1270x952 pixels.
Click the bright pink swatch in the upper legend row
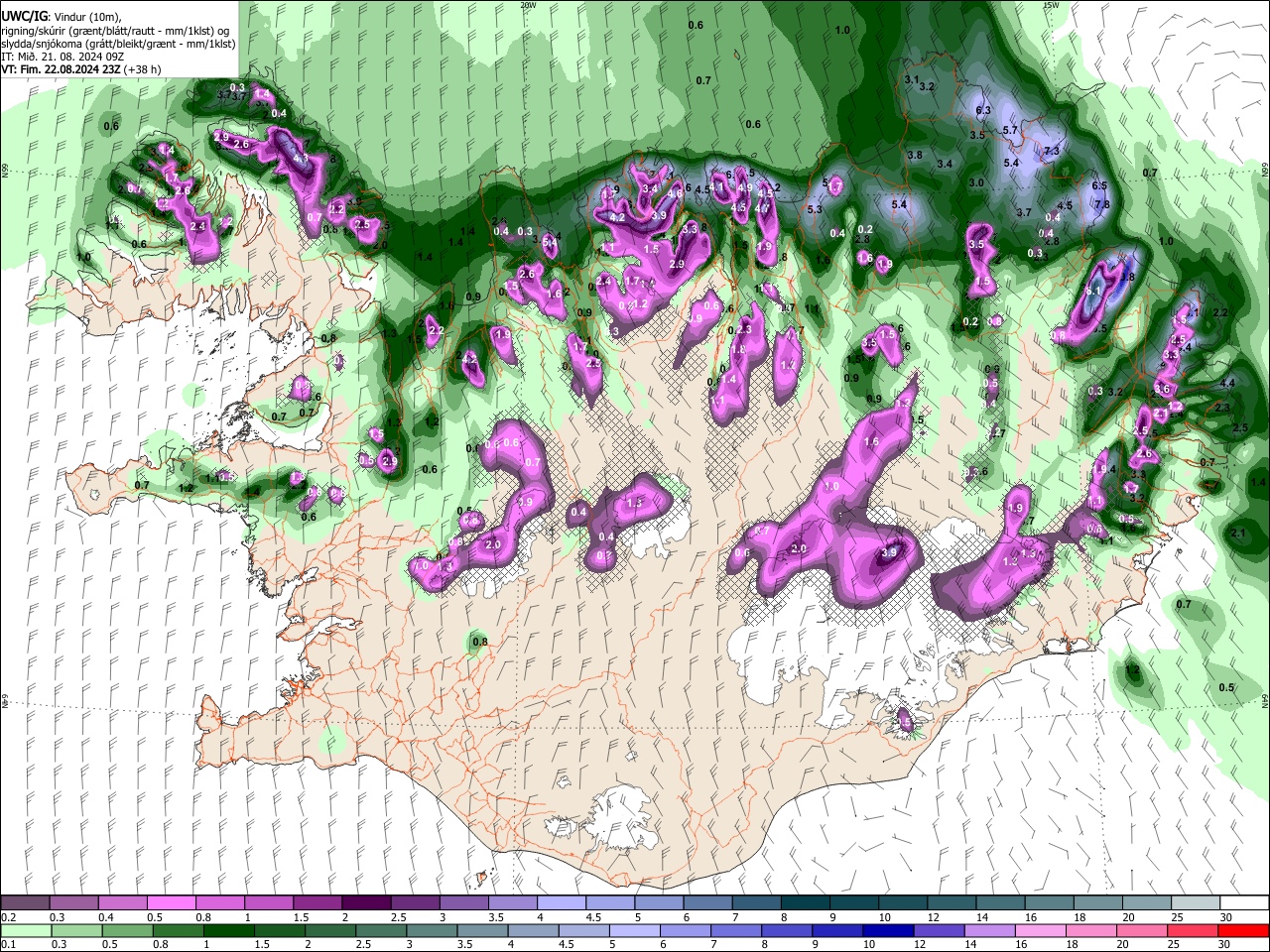(x=171, y=903)
